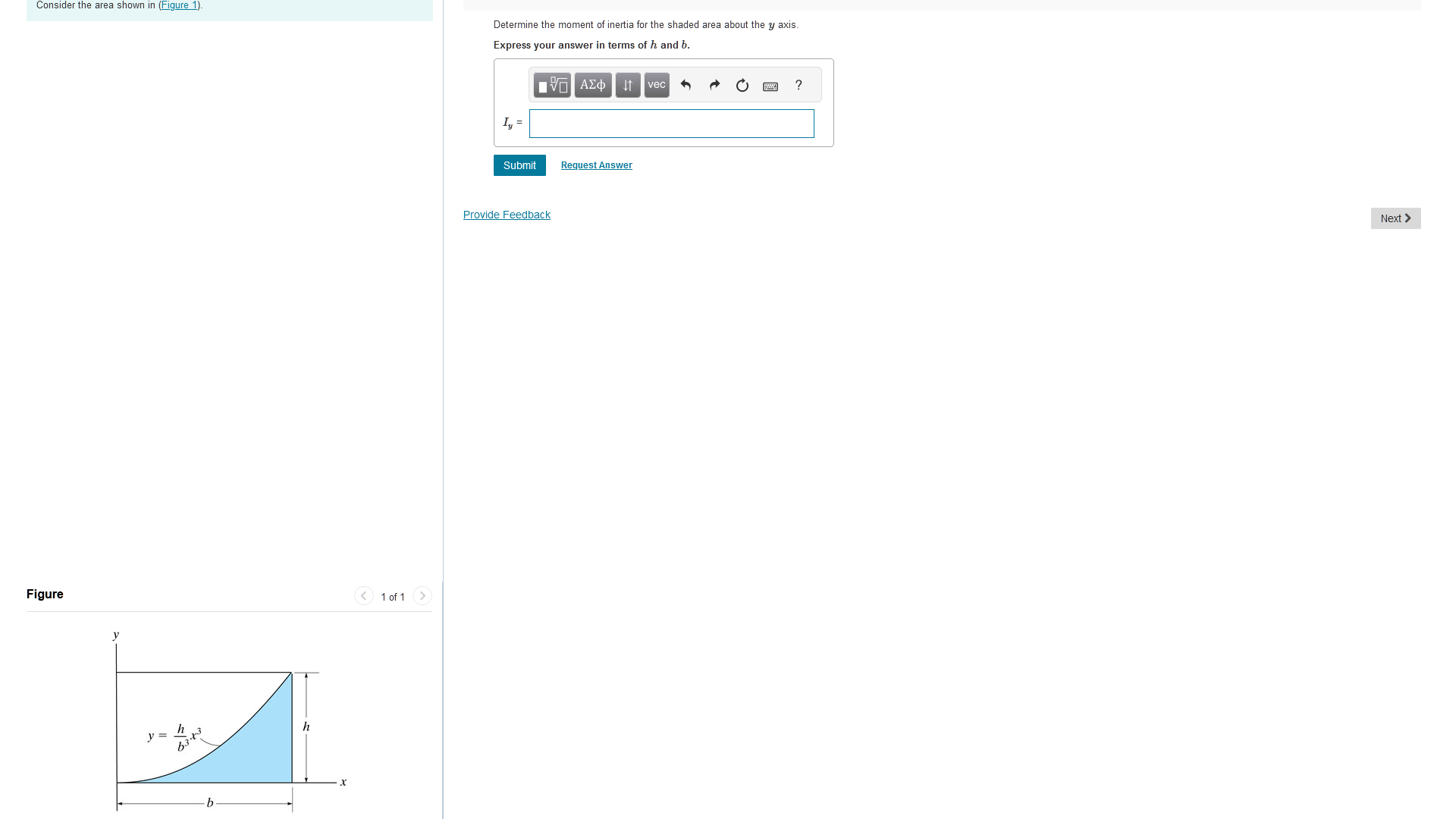Go to the Next question
The image size is (1456, 819).
pos(1395,218)
